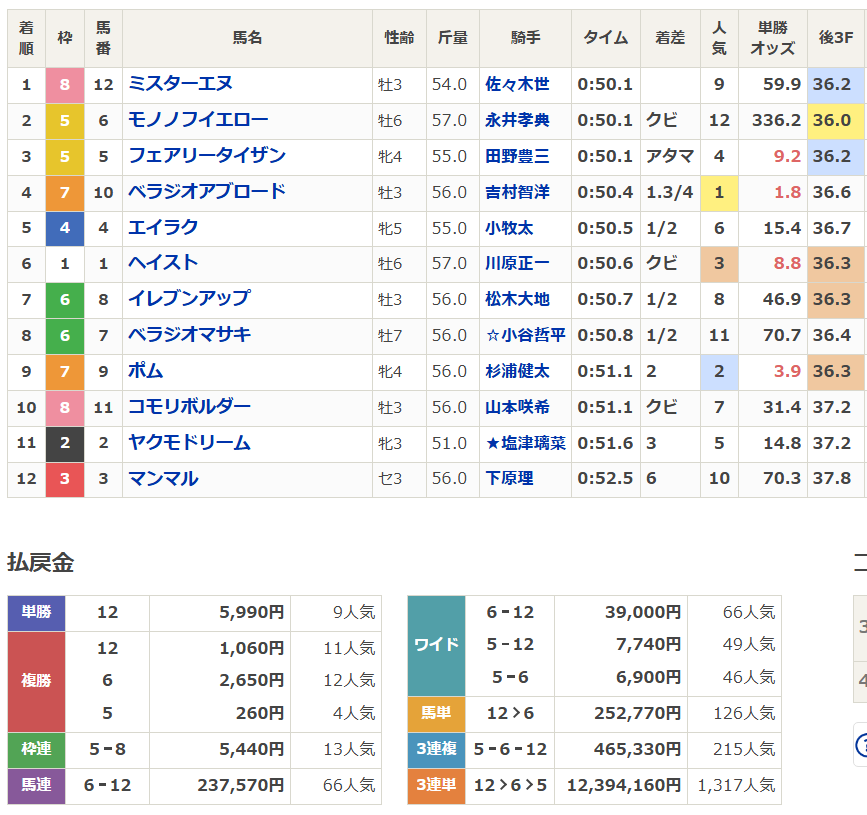This screenshot has width=867, height=815.
Task: Click the タイム column header
Action: point(605,38)
